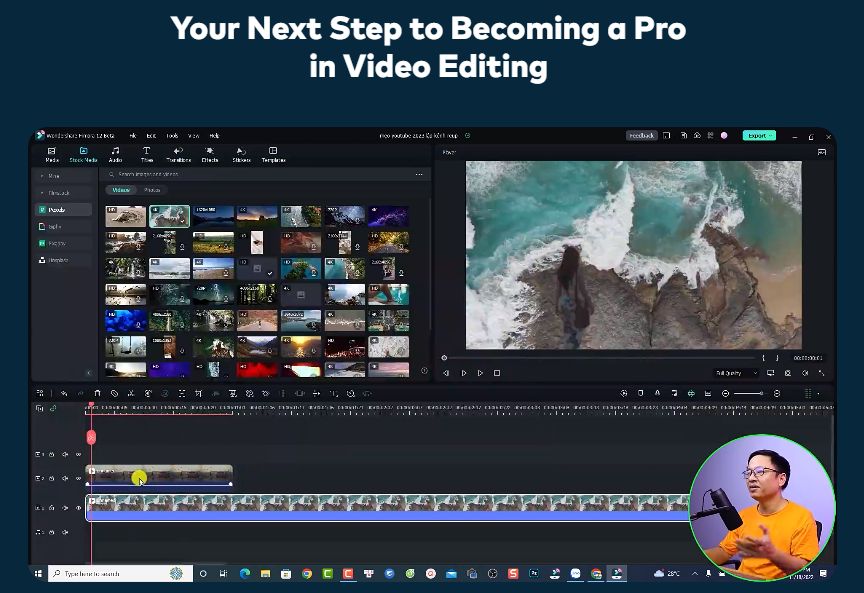Open the three-dot menu in the media panel
The width and height of the screenshot is (864, 593).
pos(420,174)
